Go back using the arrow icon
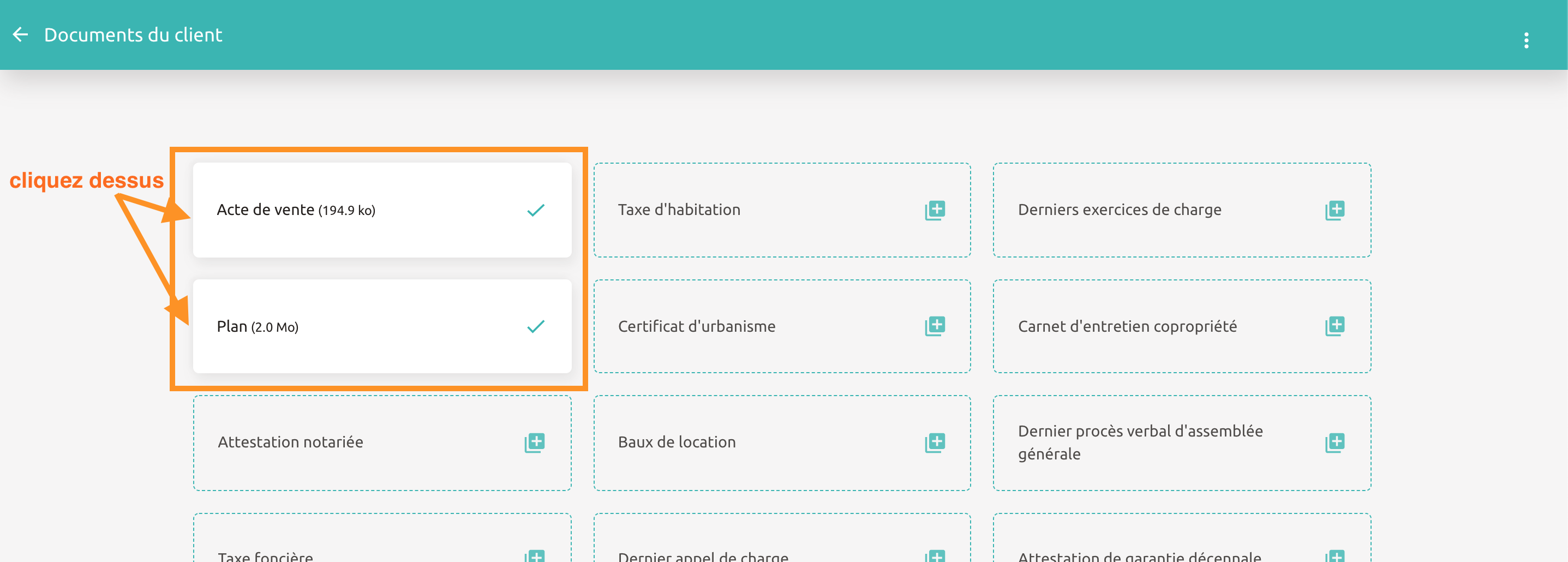The image size is (1568, 562). (x=21, y=35)
